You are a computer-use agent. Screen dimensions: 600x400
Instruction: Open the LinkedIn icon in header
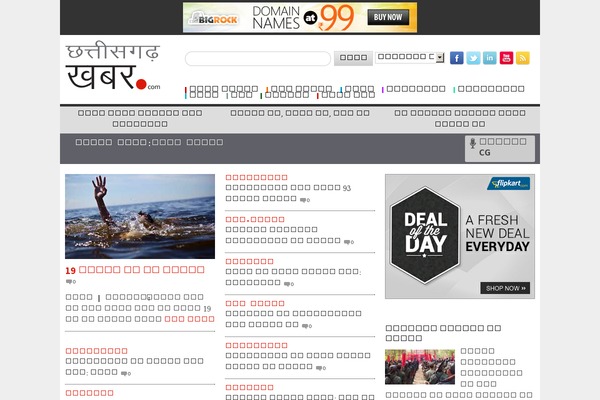tap(489, 58)
